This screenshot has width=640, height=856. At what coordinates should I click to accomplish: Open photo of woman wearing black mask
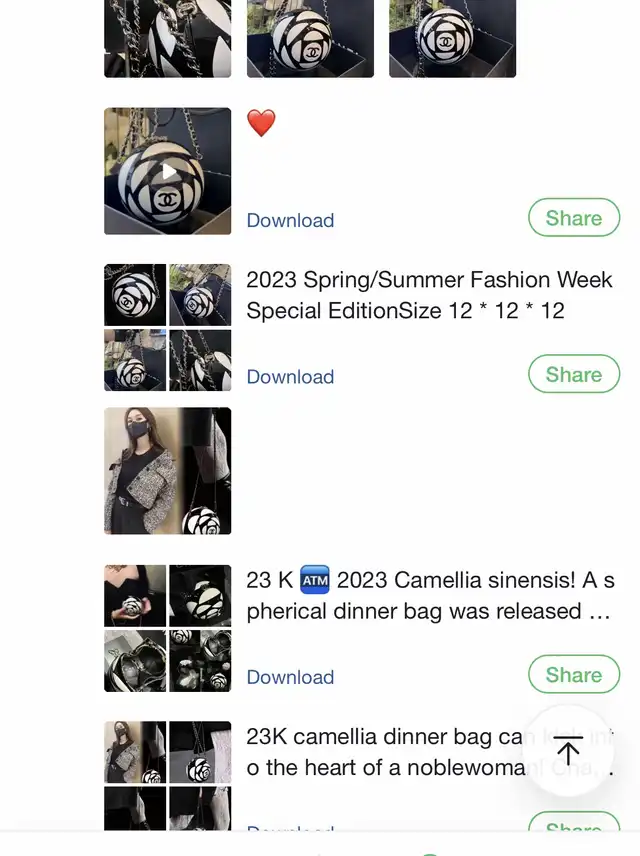pos(168,470)
